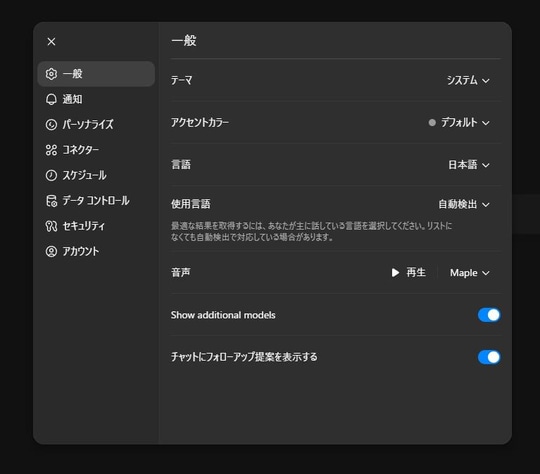Close the settings dialog with X
Screen dimensions: 540x474
pos(51,42)
